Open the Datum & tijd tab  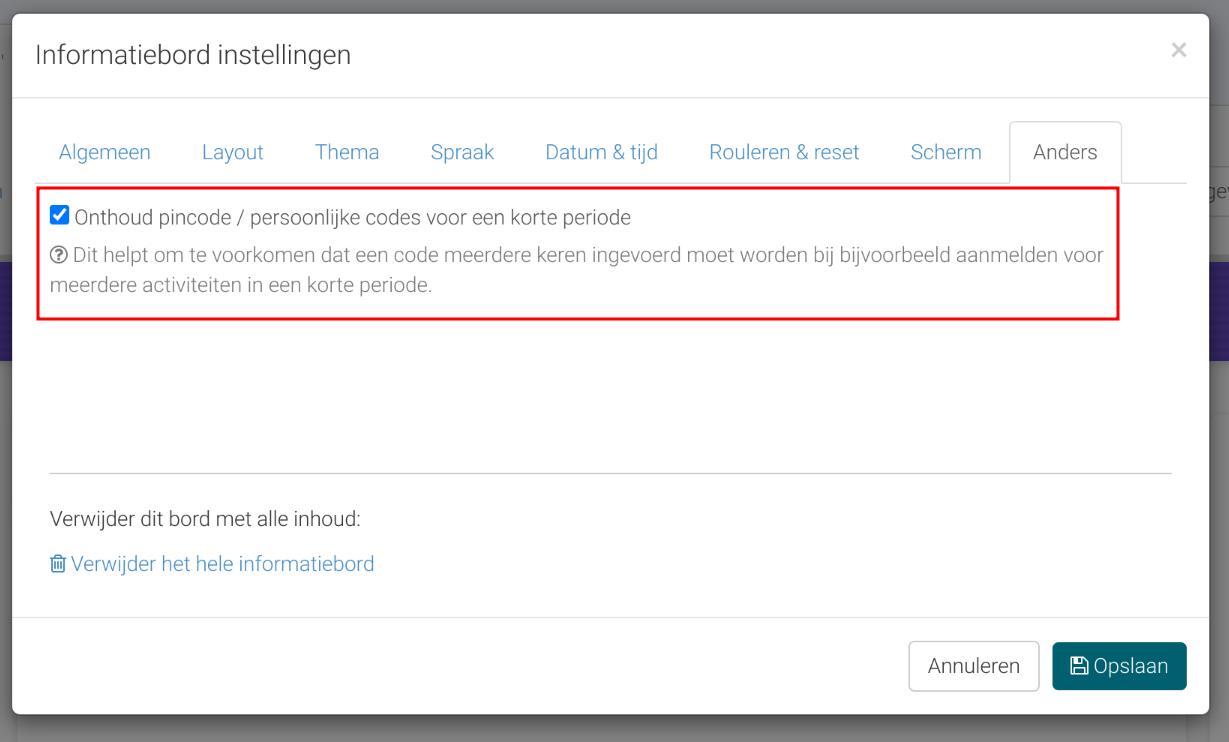pos(601,152)
